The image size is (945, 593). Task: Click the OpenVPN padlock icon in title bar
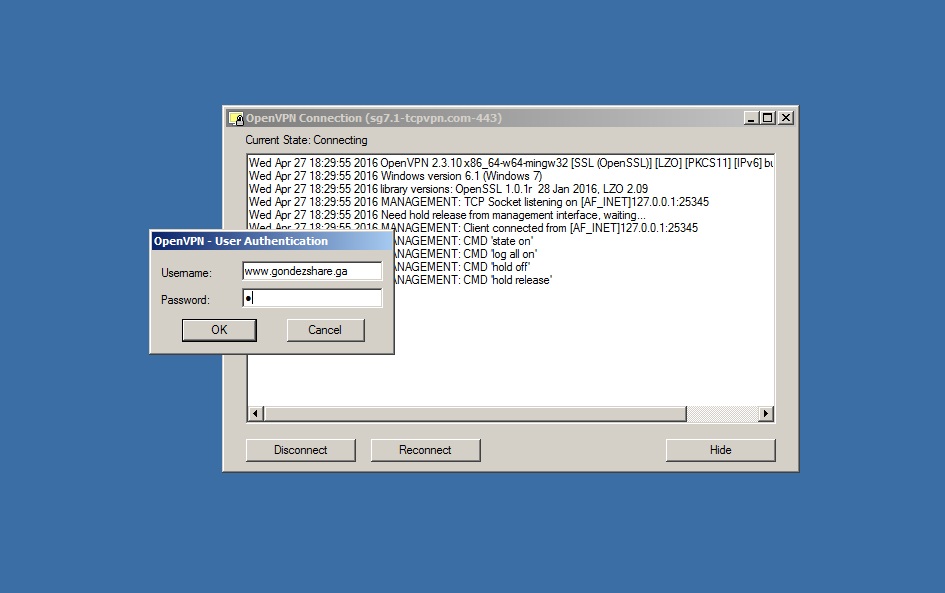236,118
